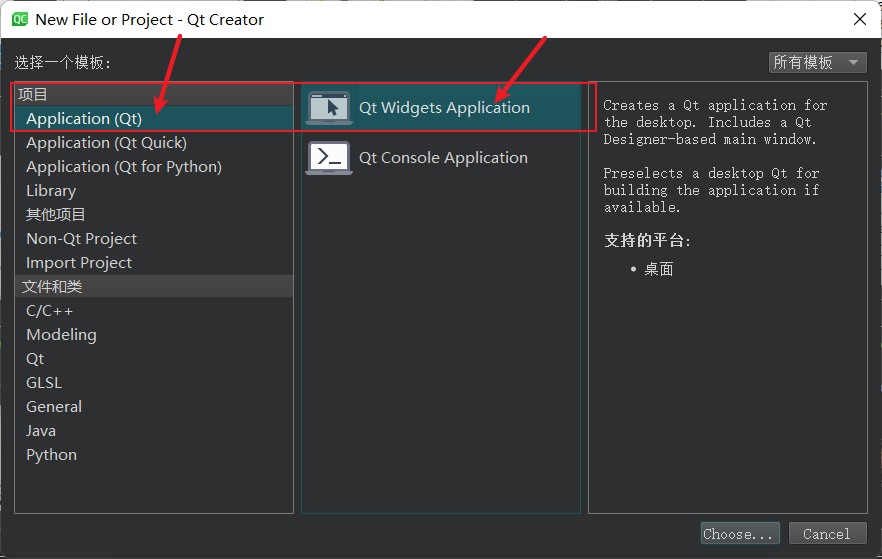Click the Qt Widgets Application icon

[329, 107]
